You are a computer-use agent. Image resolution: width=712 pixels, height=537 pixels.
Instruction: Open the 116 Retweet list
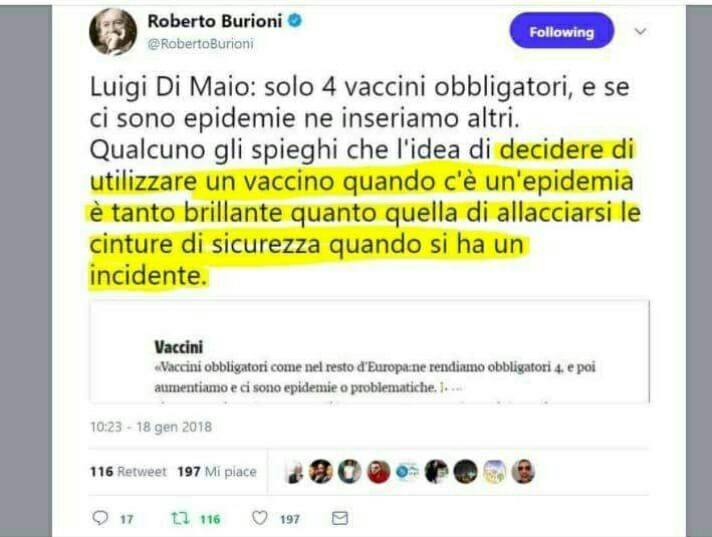click(129, 472)
